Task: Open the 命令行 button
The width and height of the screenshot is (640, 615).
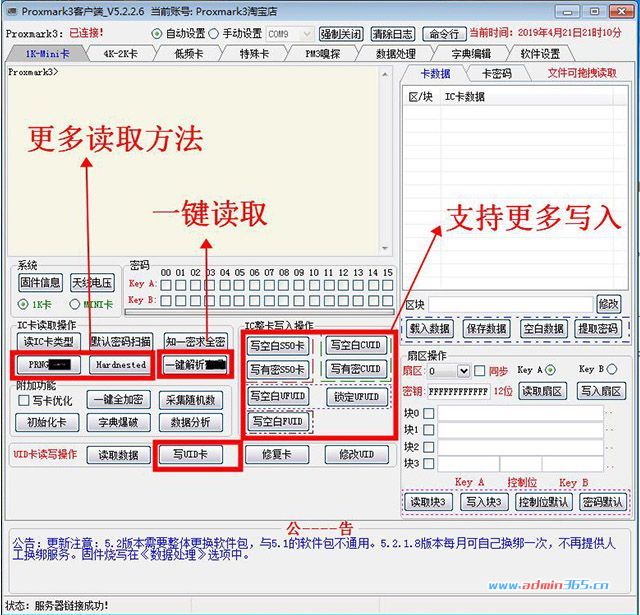Action: 444,34
